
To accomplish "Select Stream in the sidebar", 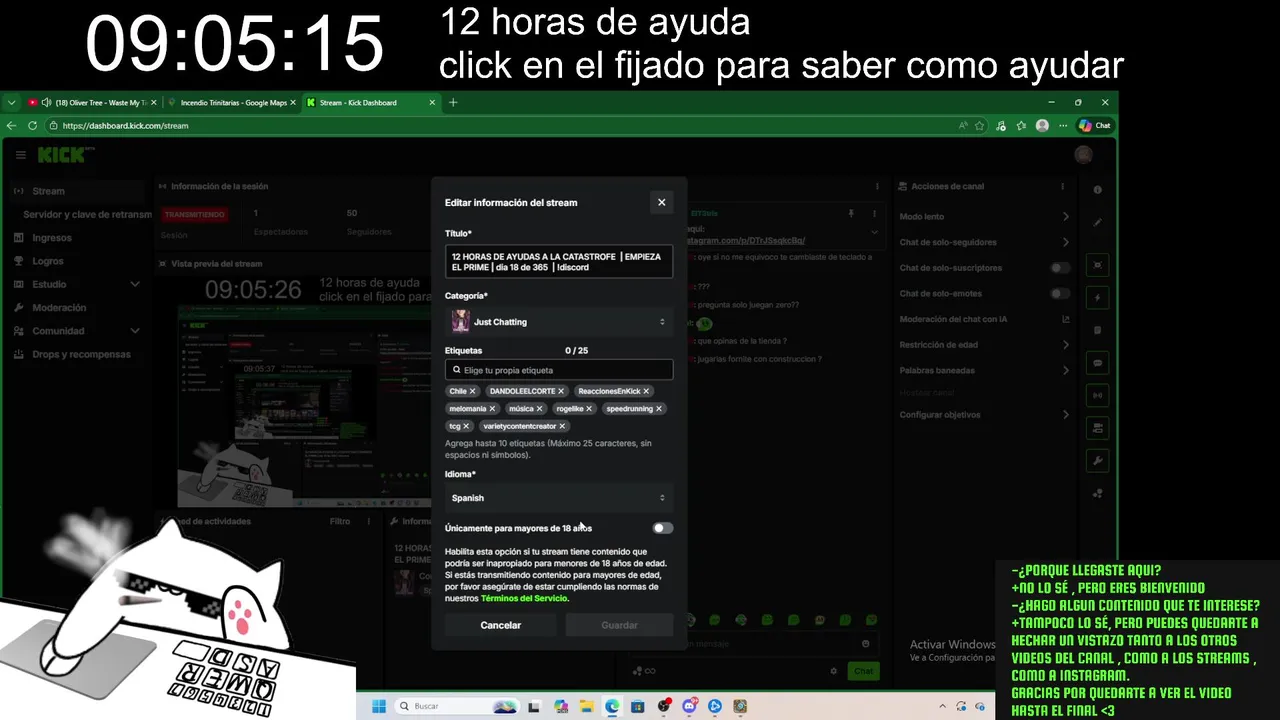I will tap(77, 191).
